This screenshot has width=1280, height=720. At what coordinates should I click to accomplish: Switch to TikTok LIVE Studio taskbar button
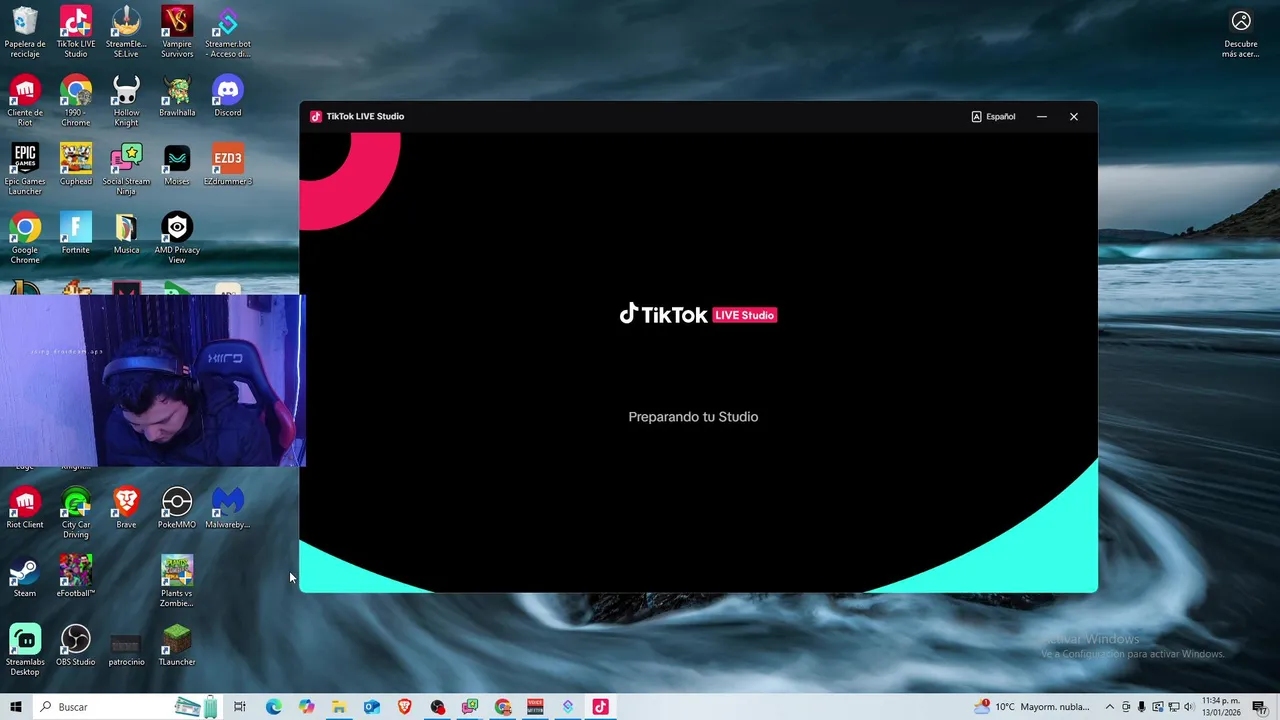[x=600, y=707]
